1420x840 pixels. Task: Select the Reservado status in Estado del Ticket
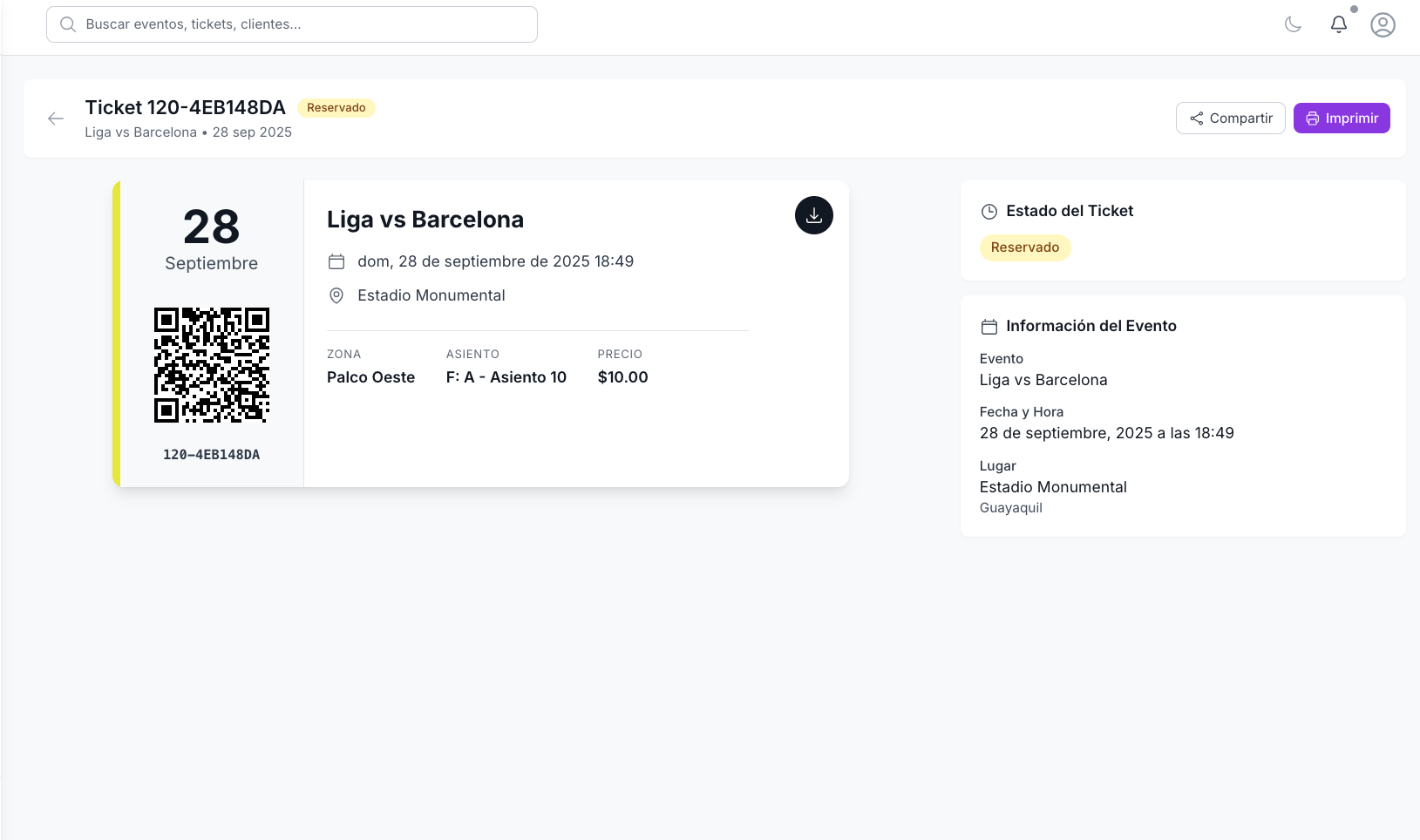1026,247
